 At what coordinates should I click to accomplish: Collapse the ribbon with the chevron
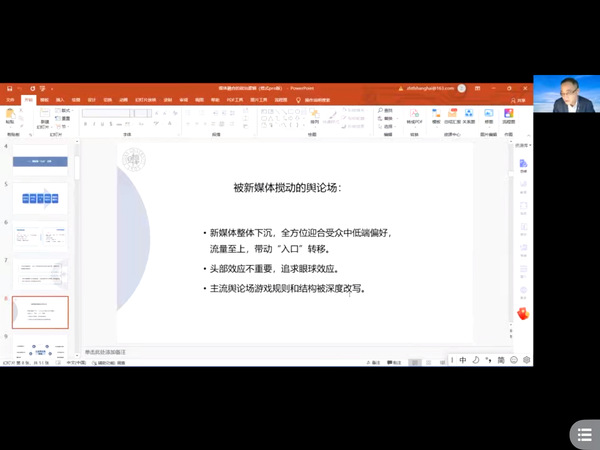pos(528,135)
